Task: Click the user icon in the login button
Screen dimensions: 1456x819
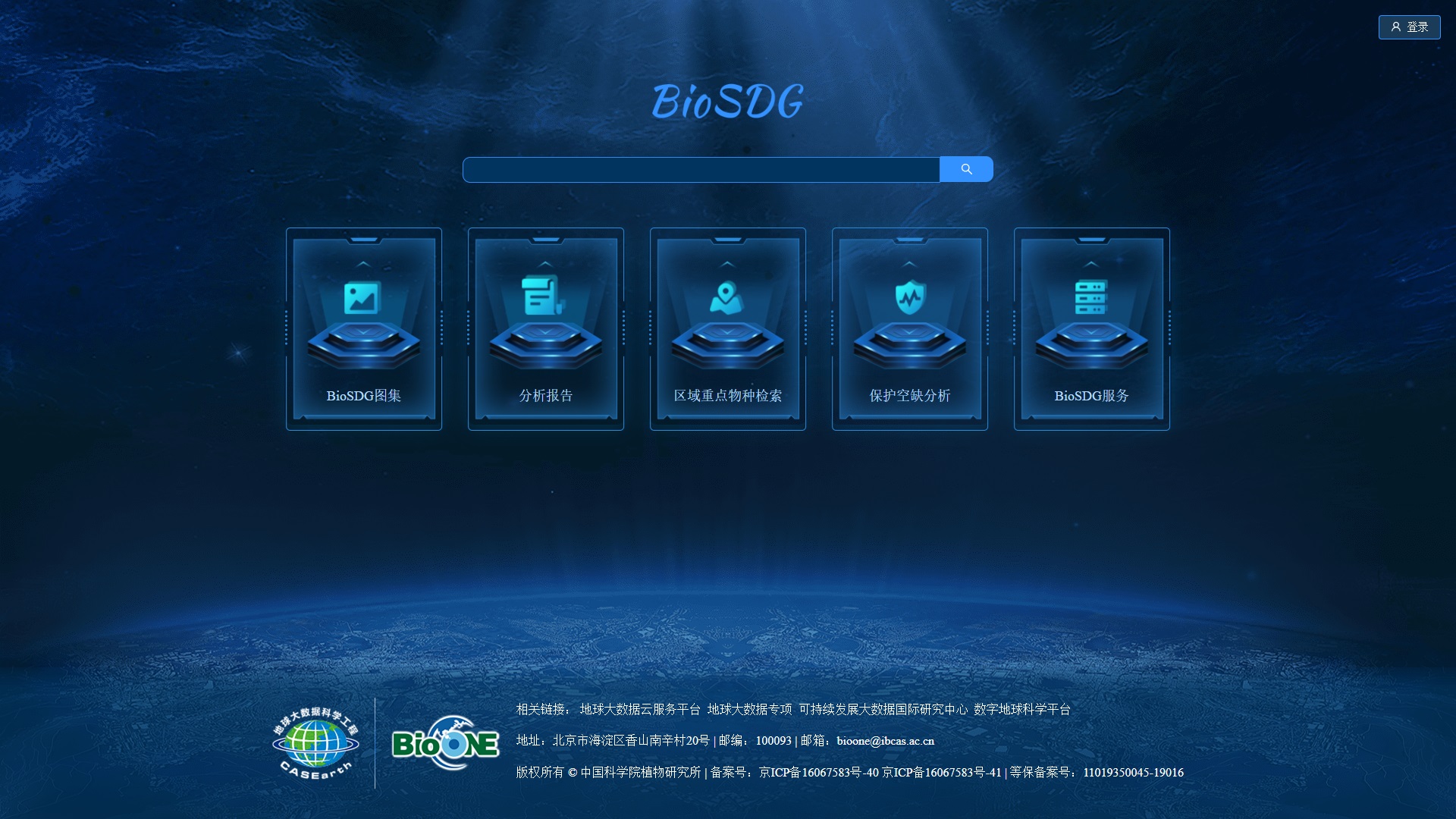Action: [x=1395, y=27]
